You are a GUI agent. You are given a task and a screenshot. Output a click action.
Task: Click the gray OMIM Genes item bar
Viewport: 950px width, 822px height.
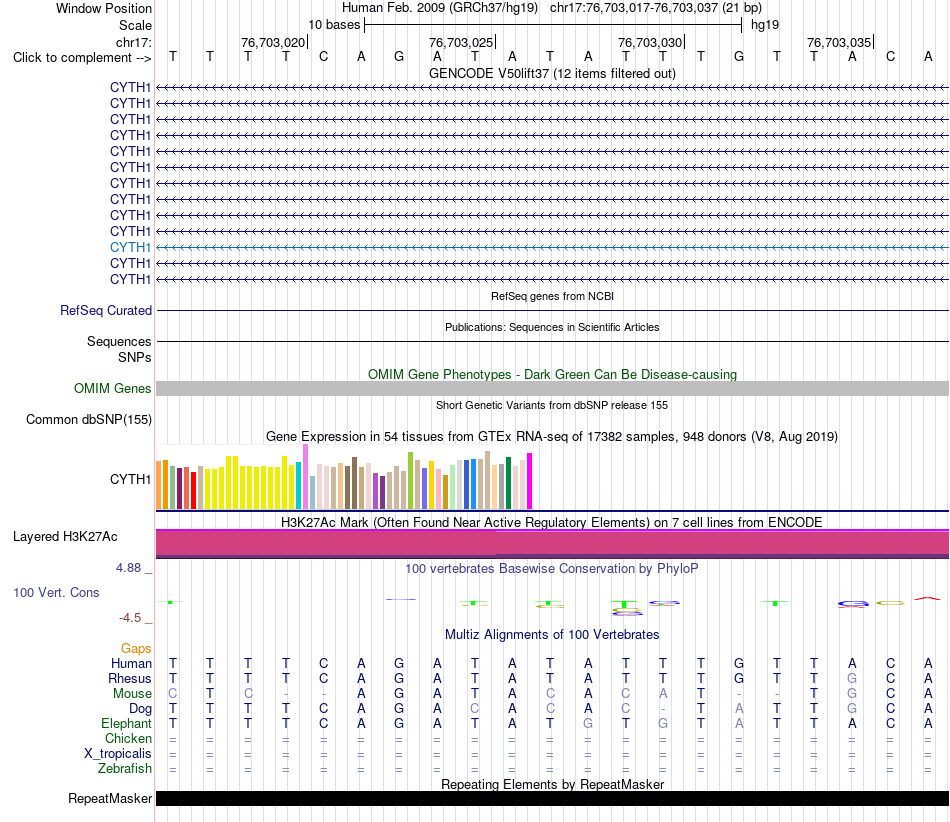pyautogui.click(x=552, y=388)
